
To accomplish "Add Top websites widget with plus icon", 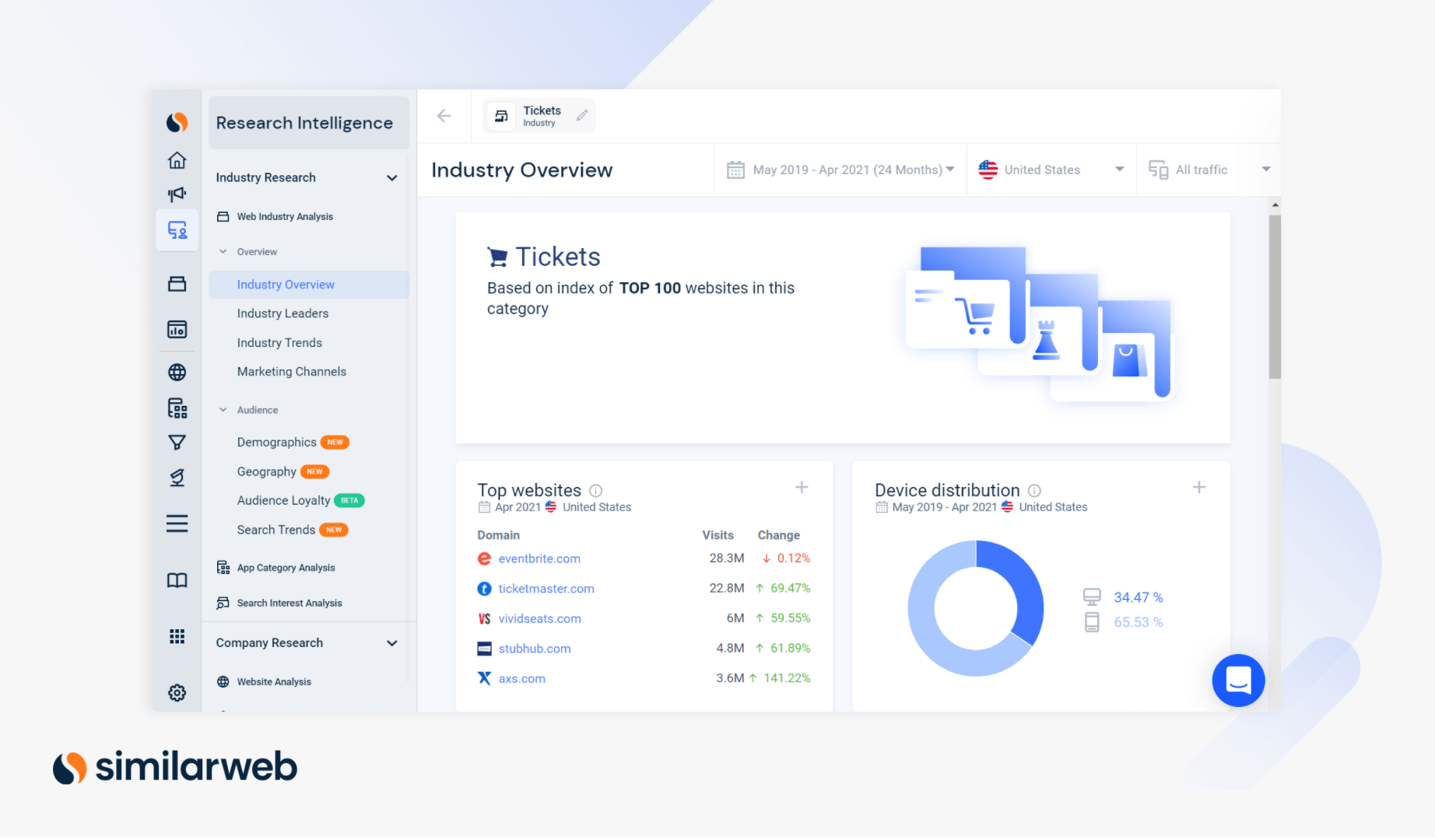I will pyautogui.click(x=802, y=488).
